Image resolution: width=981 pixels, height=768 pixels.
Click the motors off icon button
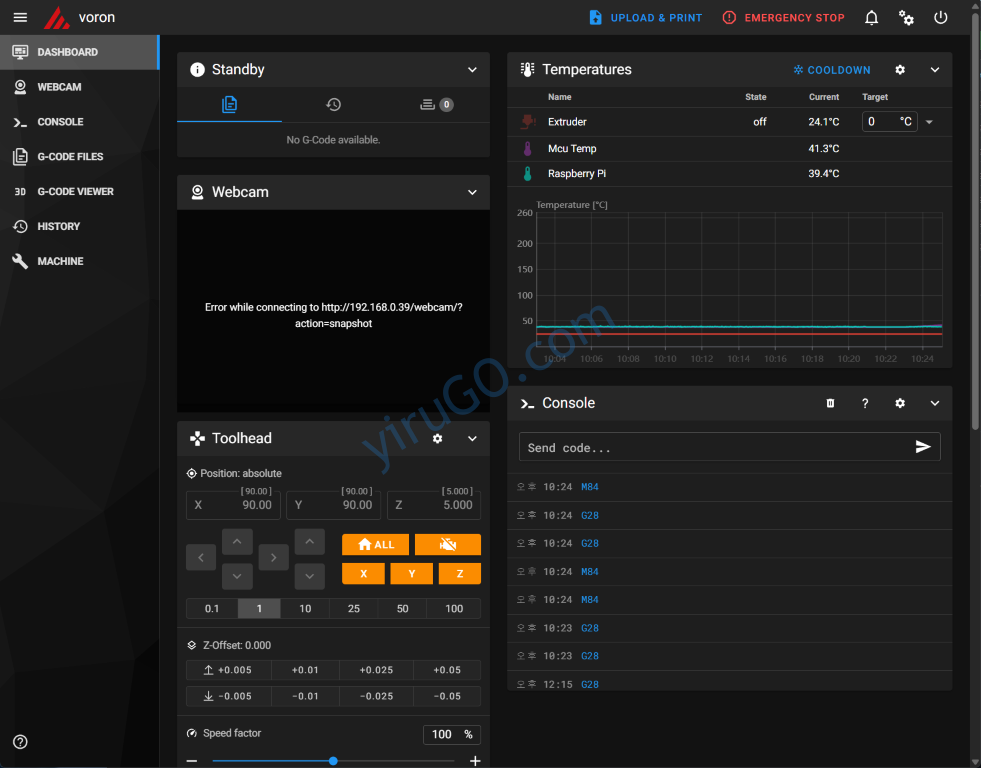[x=448, y=544]
